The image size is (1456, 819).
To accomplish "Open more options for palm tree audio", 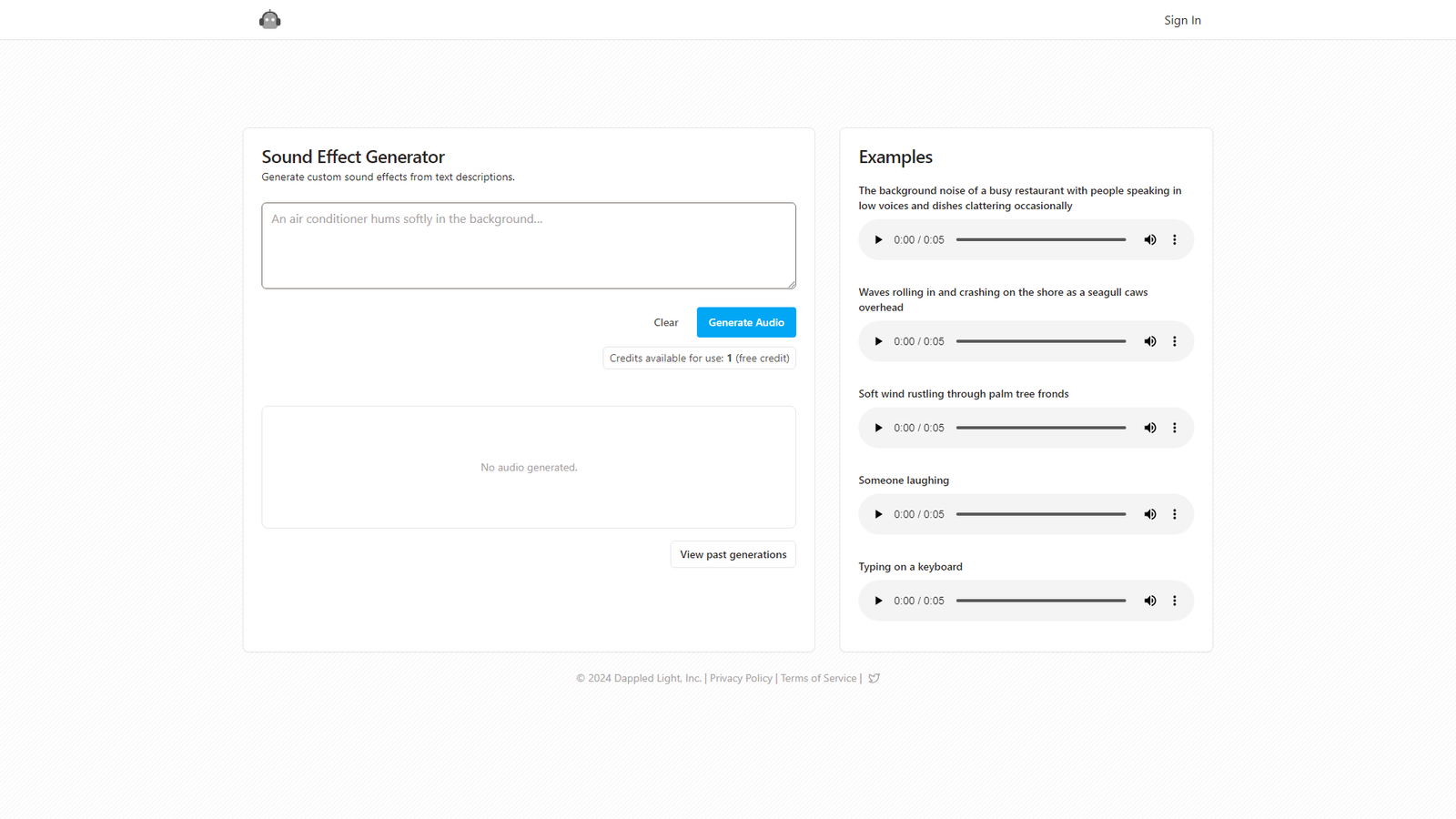I will [1175, 428].
